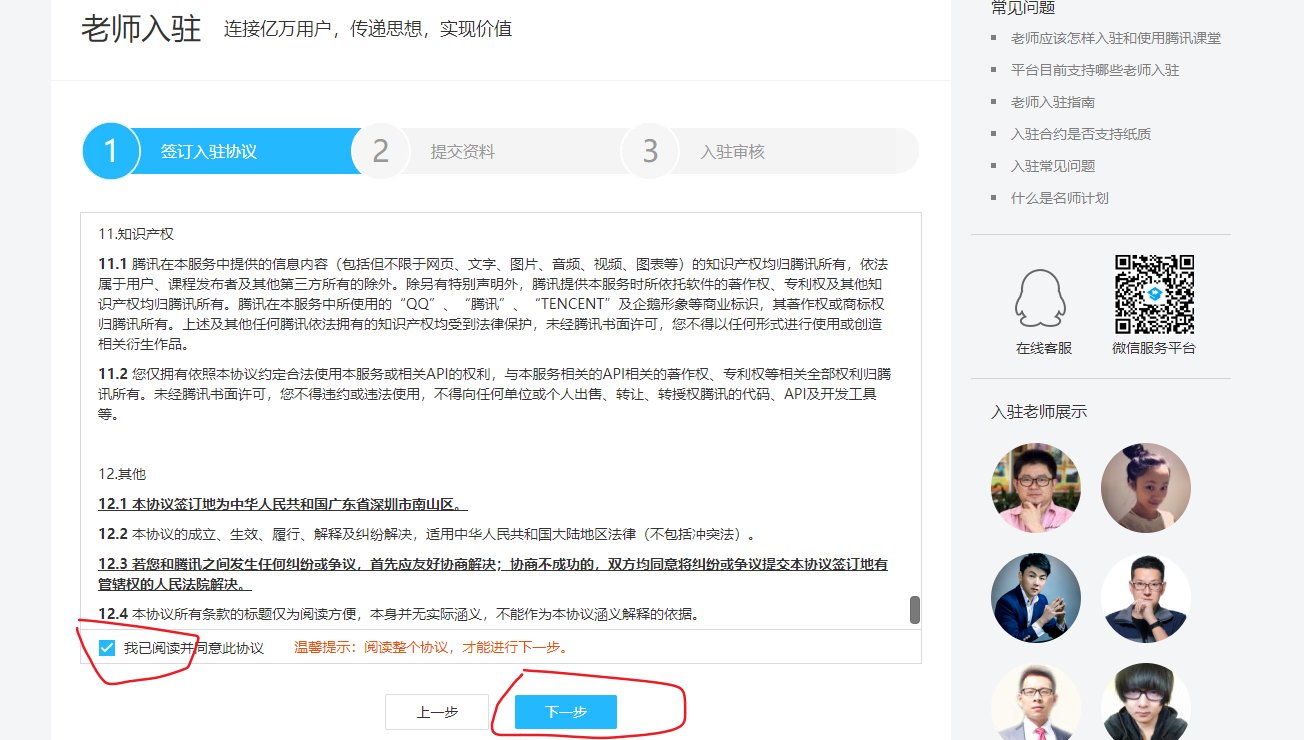This screenshot has height=740, width=1304.
Task: Click the 12.其他 section heading
Action: (x=122, y=473)
